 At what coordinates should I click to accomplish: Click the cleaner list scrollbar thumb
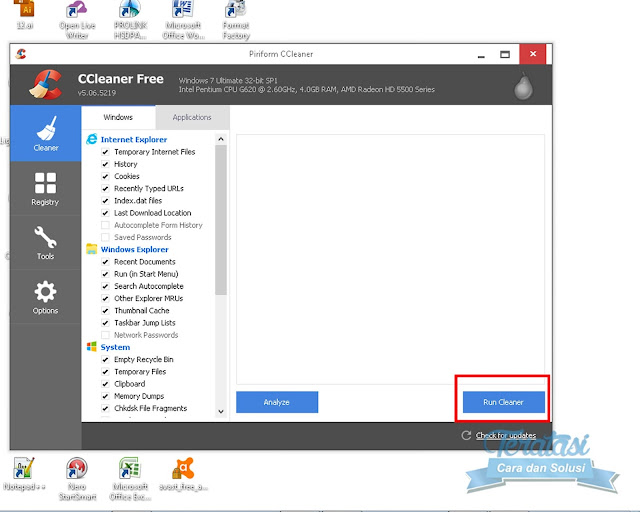point(221,220)
